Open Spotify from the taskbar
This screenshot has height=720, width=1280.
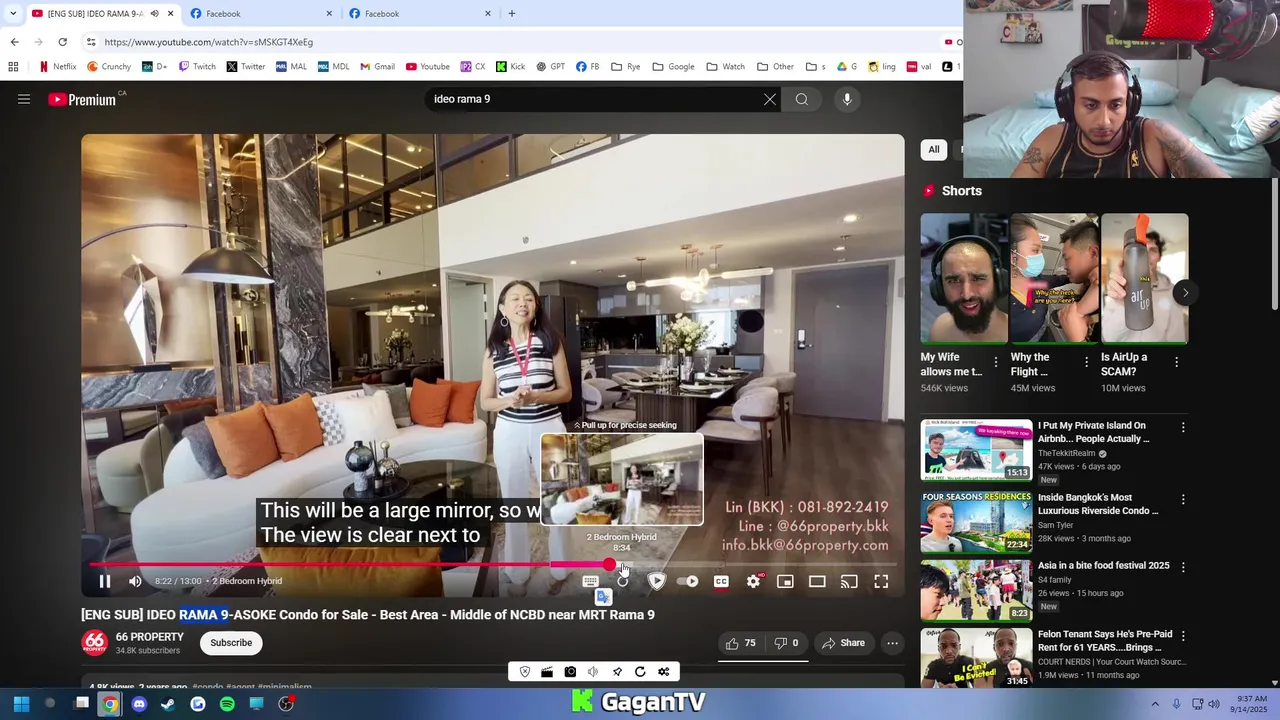(227, 704)
